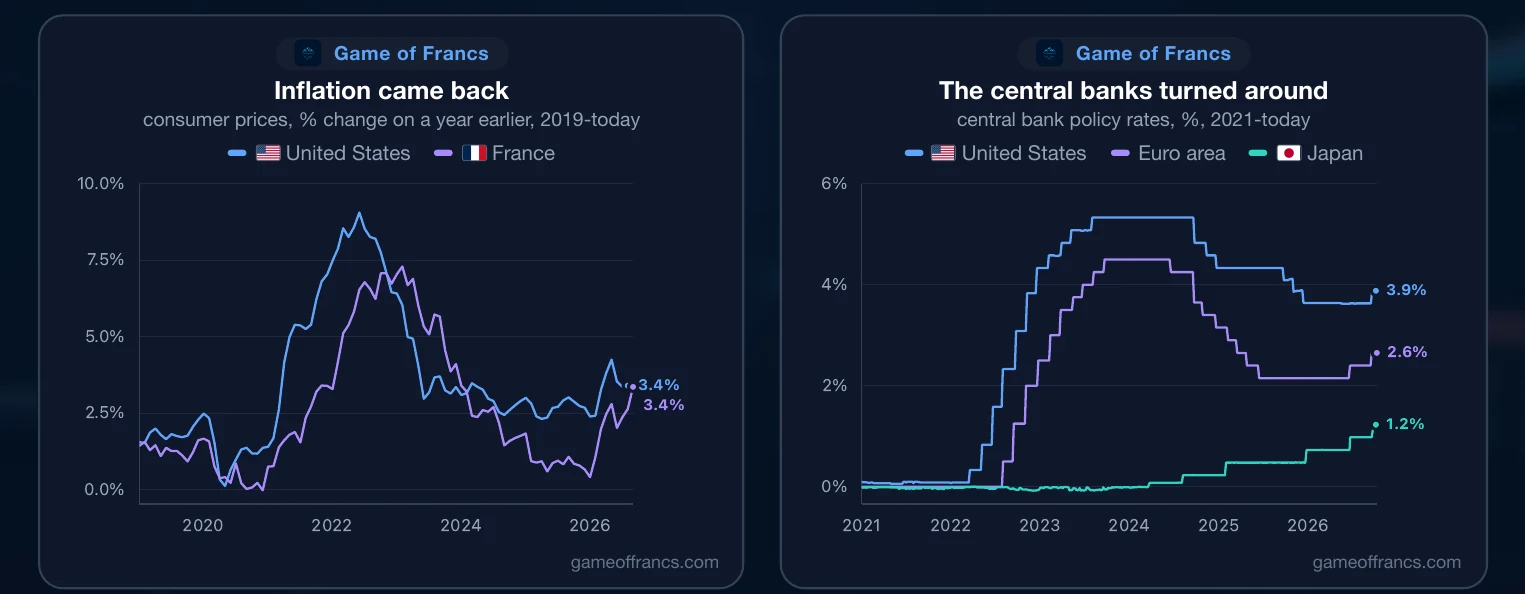Click Game of Francs logo icon on central banks chart
1525x594 pixels.
pyautogui.click(x=1050, y=53)
